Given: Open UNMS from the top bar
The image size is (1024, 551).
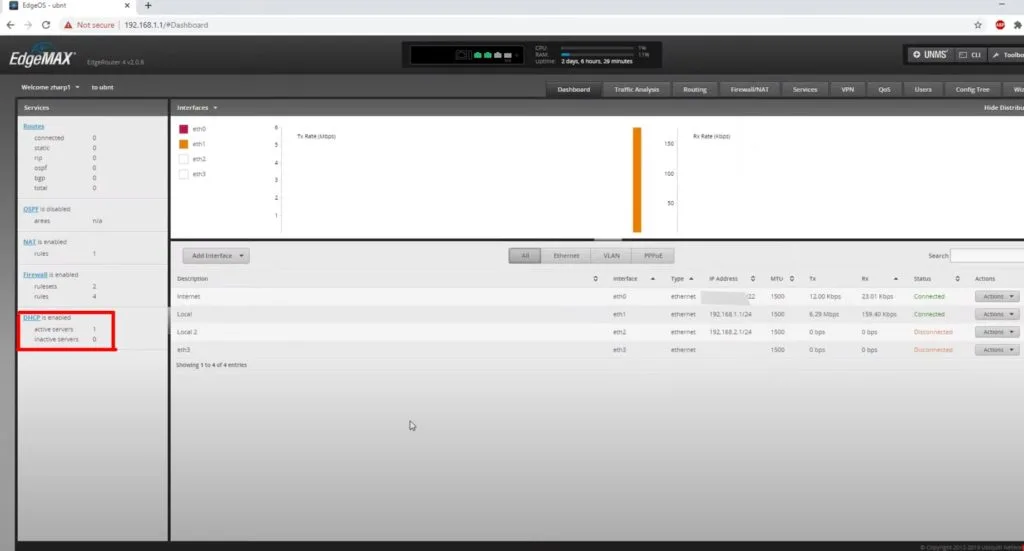Looking at the screenshot, I should (929, 54).
